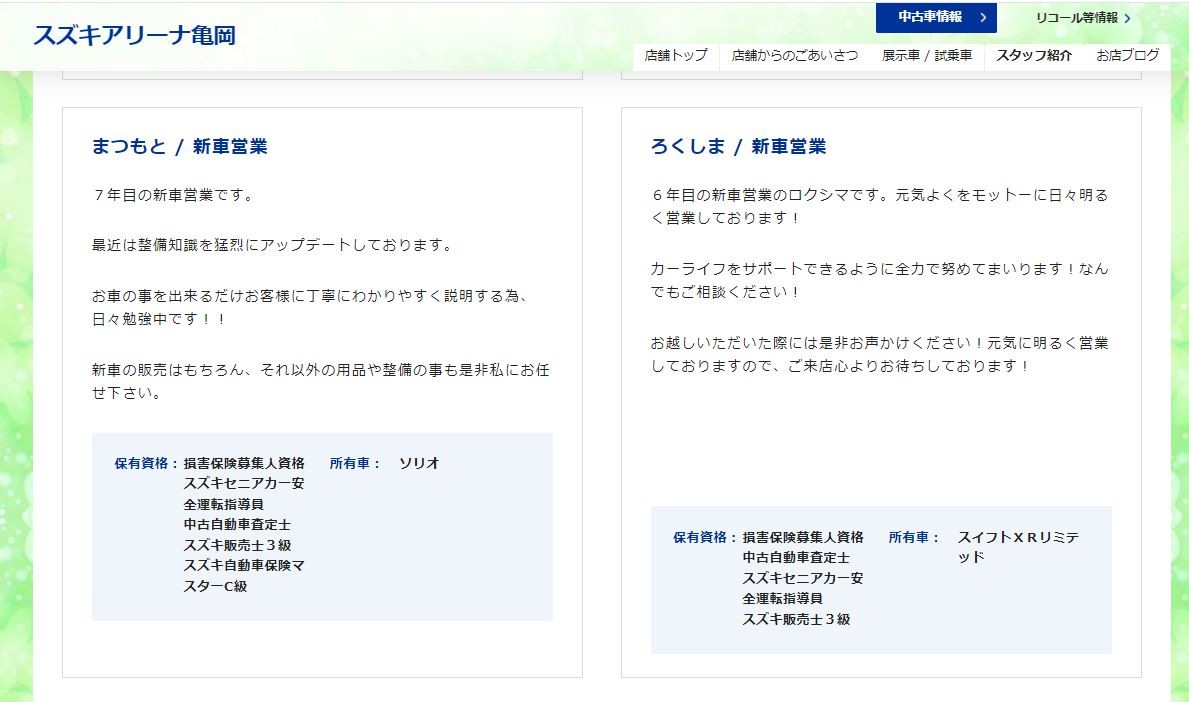
Task: Click the paragraph starting 新車の販売はもちろん
Action: click(321, 381)
